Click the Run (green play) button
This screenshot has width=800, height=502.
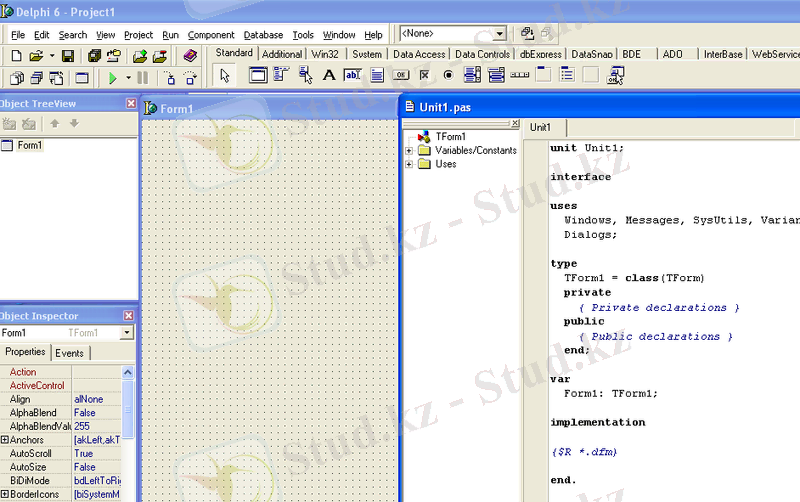click(x=113, y=77)
